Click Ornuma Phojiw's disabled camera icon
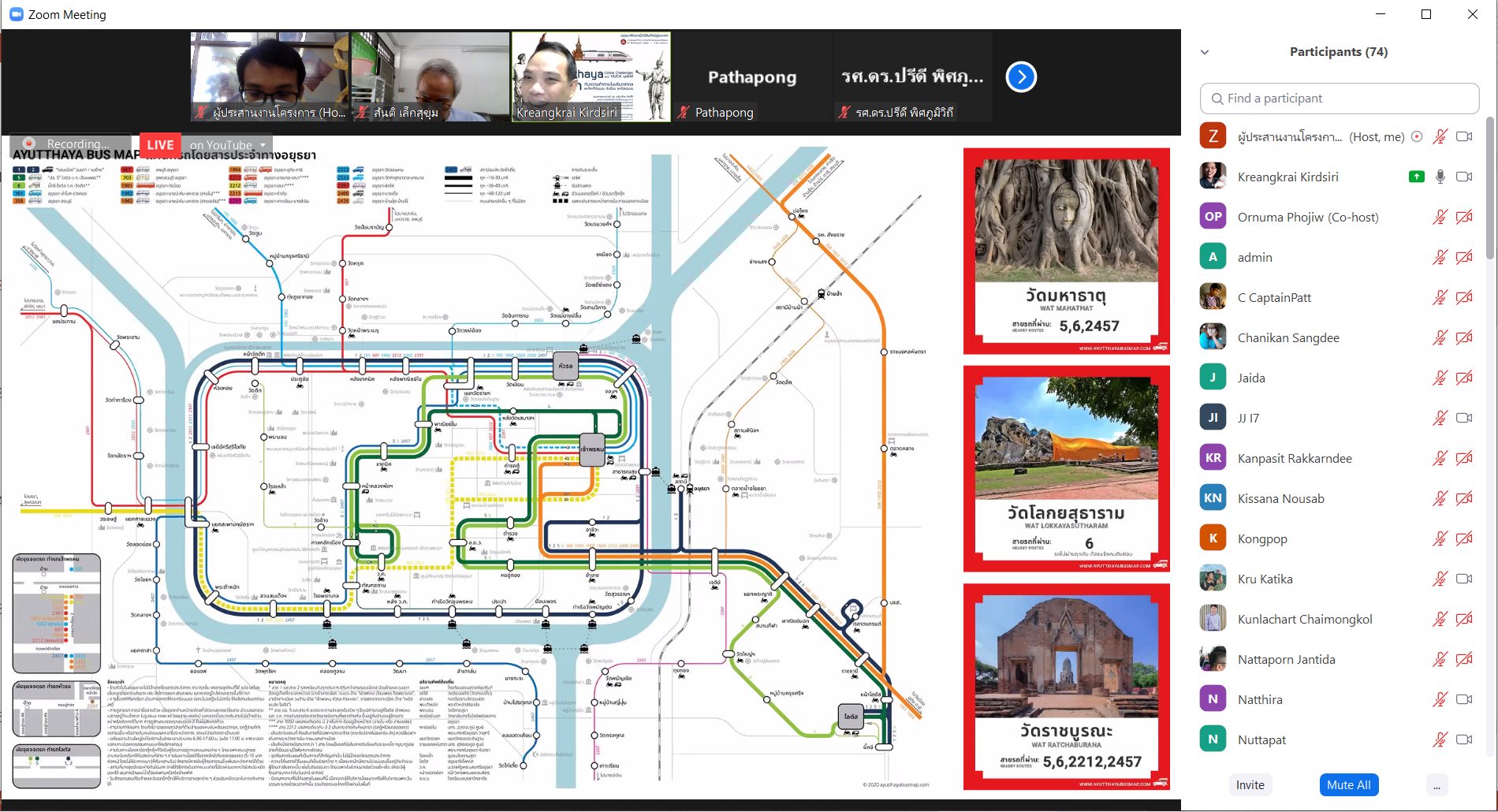This screenshot has width=1498, height=812. (1464, 217)
